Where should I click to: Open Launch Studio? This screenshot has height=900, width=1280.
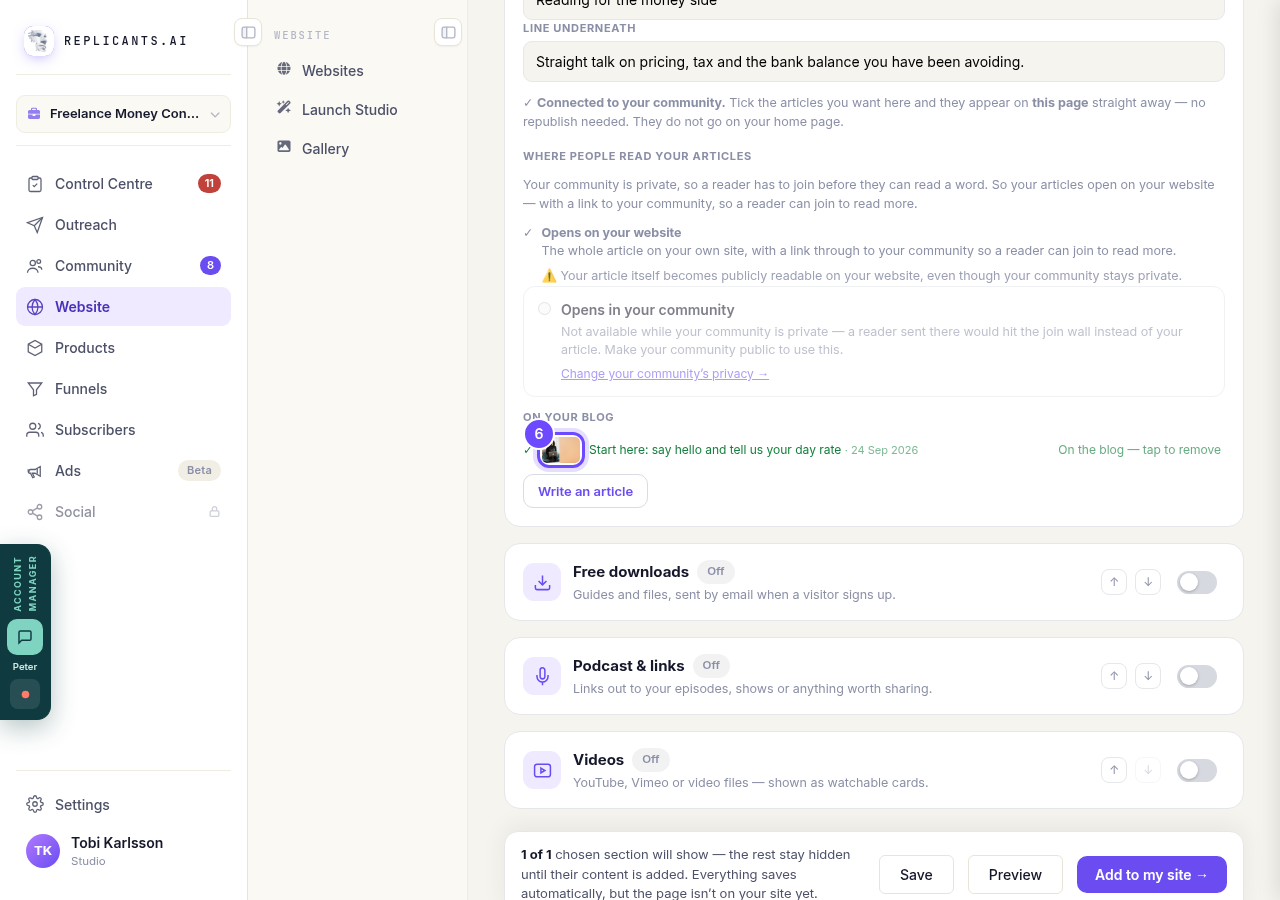[x=357, y=110]
